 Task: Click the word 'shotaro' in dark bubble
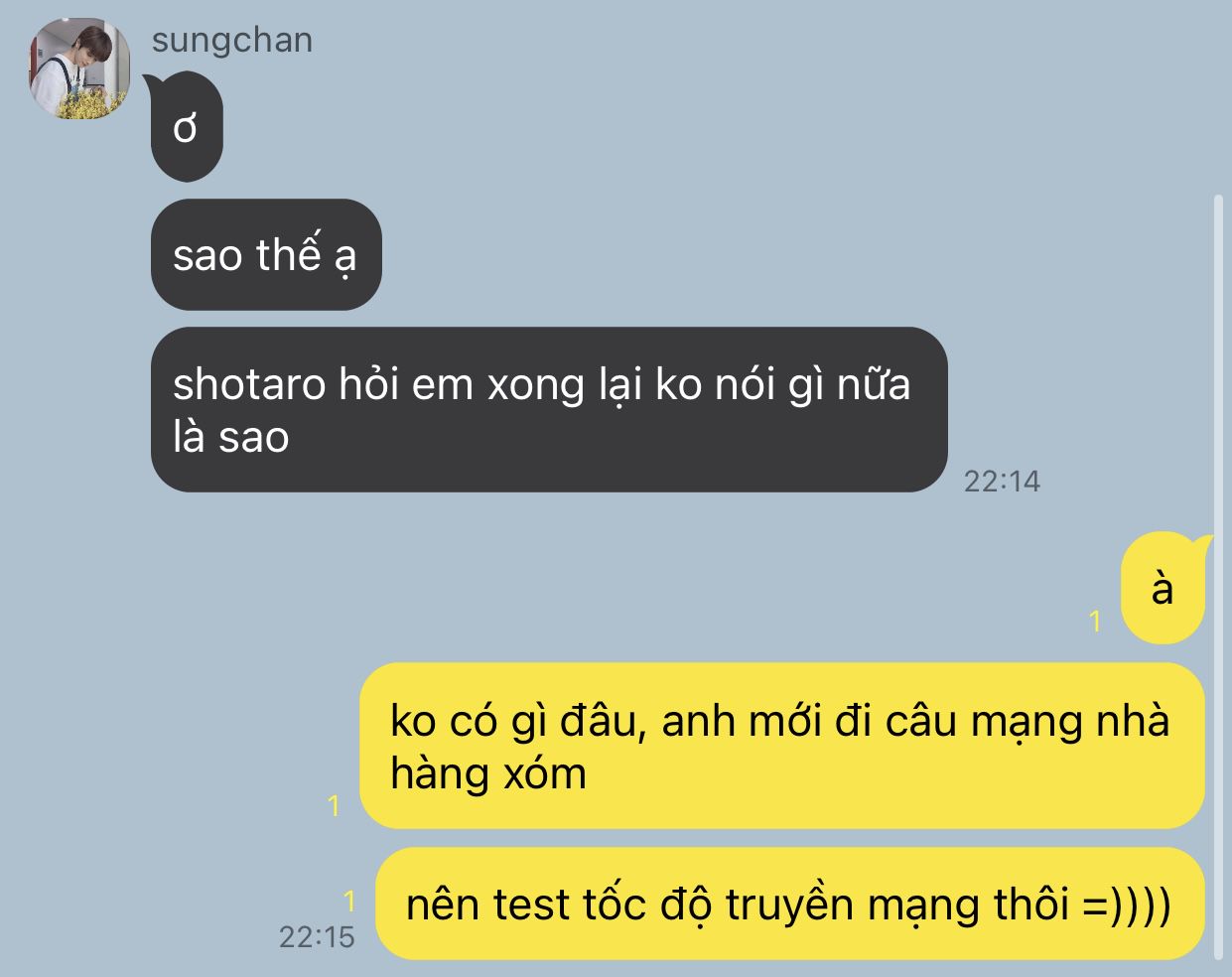(249, 384)
